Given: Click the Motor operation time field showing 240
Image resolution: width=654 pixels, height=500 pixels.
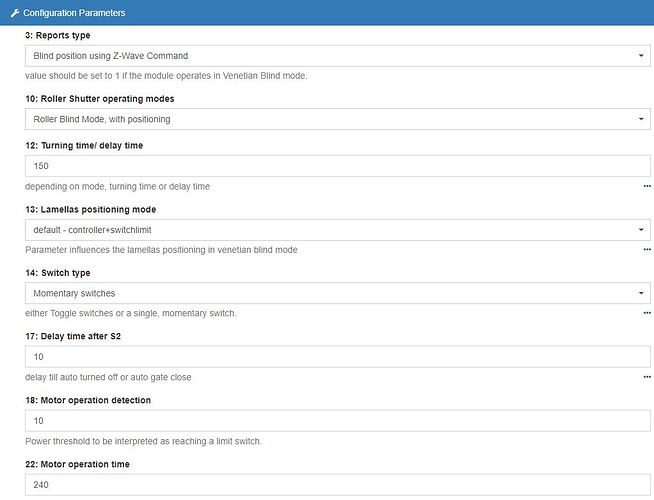Looking at the screenshot, I should (x=337, y=485).
